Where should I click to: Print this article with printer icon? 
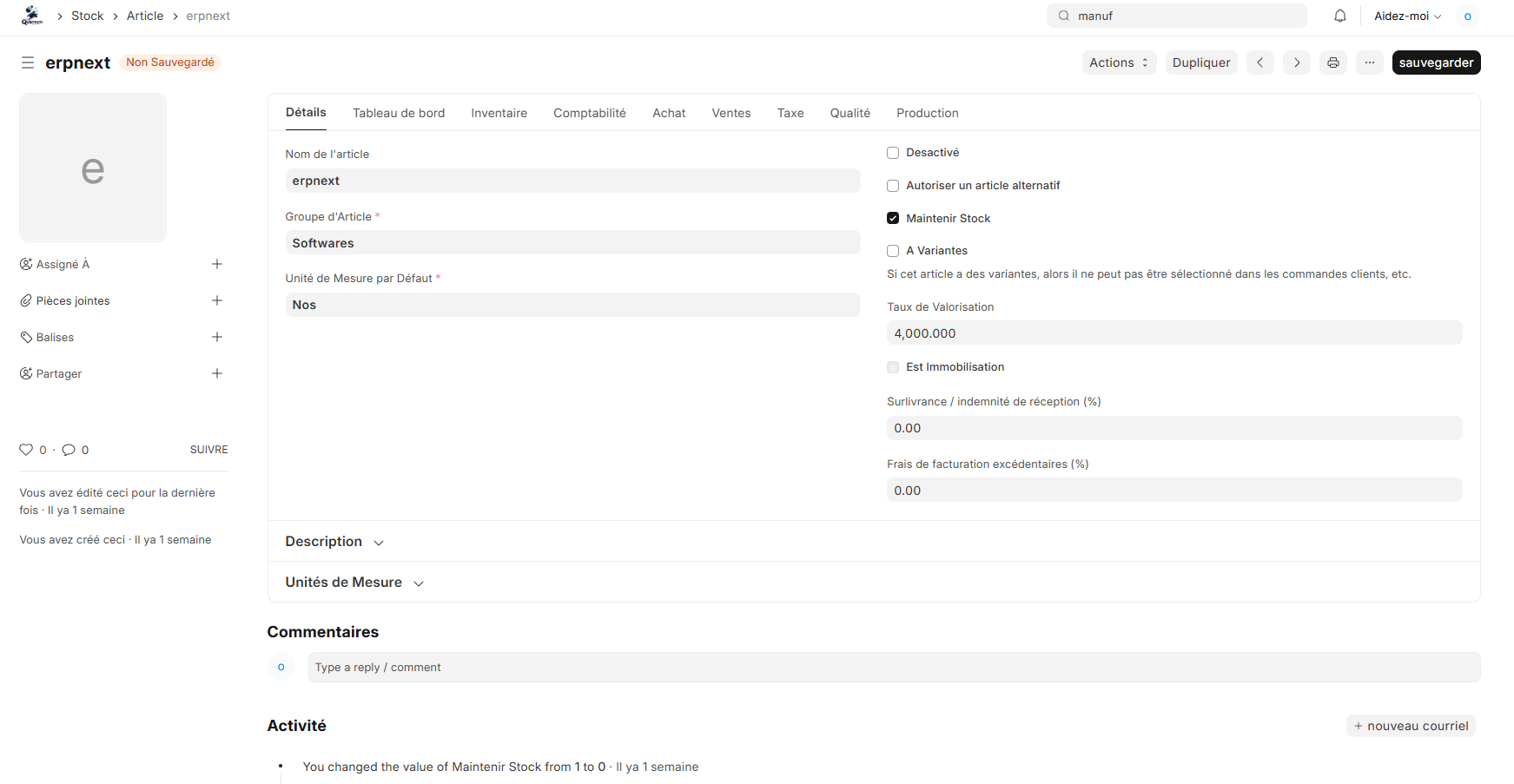(1333, 63)
